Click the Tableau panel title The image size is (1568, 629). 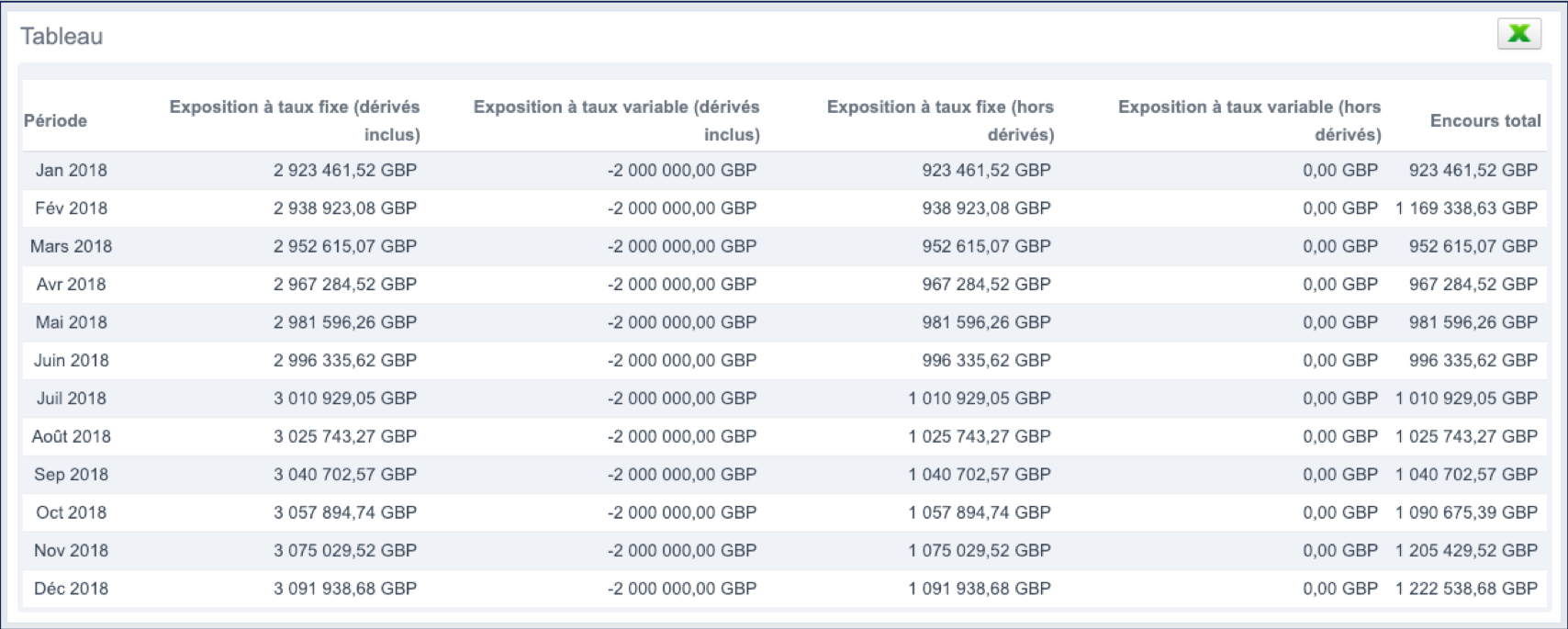(x=62, y=36)
